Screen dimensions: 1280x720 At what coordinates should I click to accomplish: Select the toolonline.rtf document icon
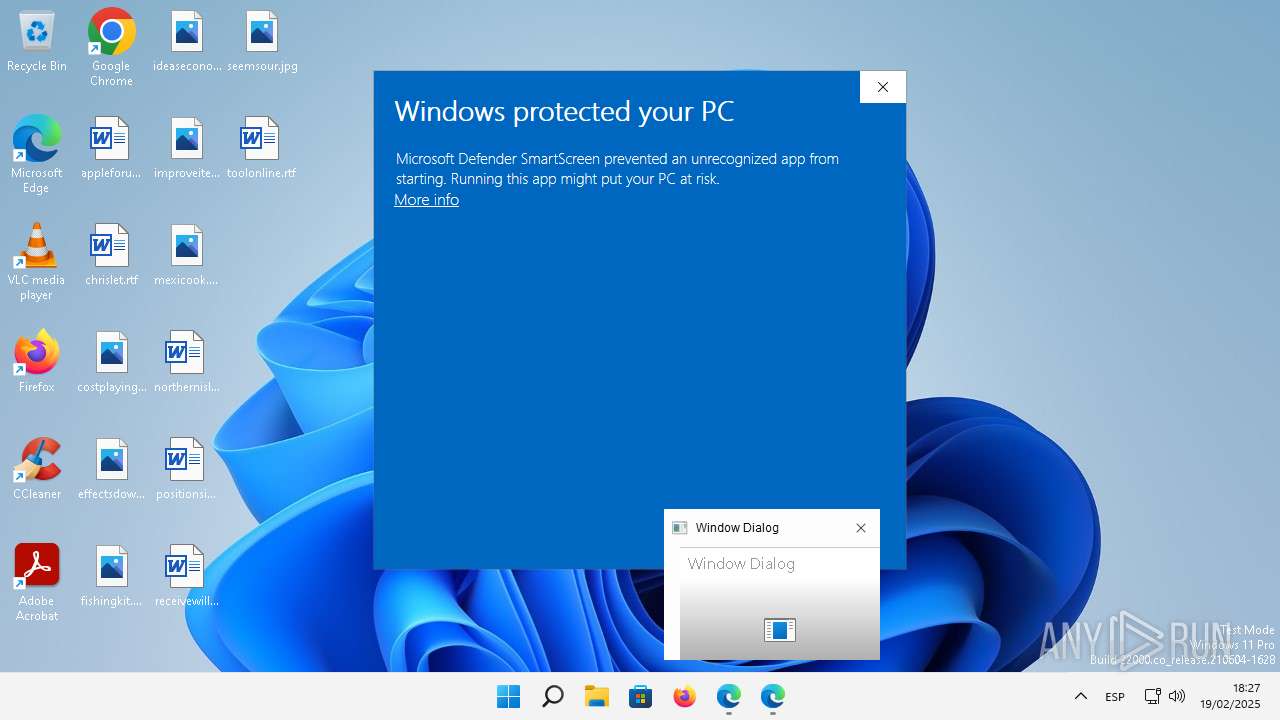[261, 149]
